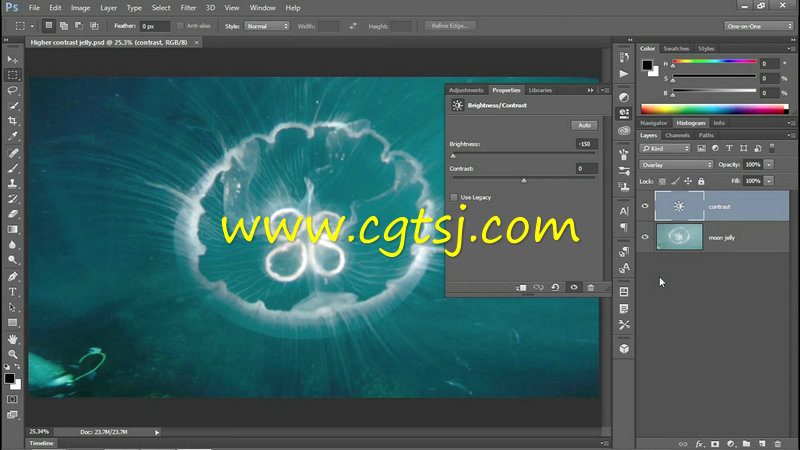Viewport: 800px width, 450px height.
Task: Select the Rectangular Marquee tool
Action: coord(12,75)
